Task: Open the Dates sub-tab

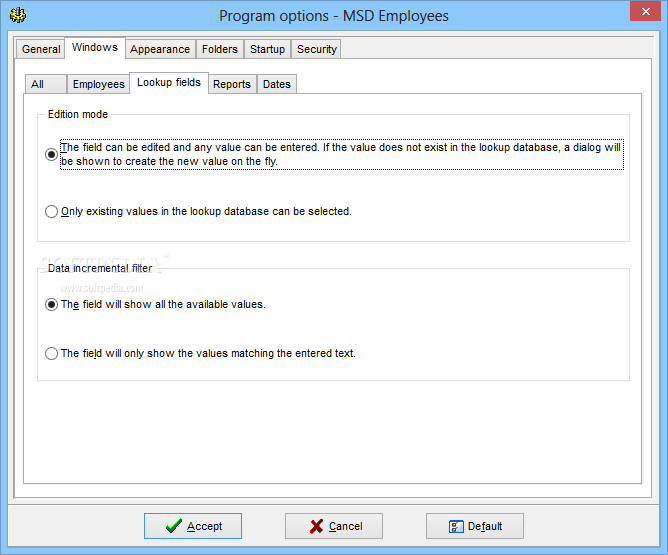Action: [276, 84]
